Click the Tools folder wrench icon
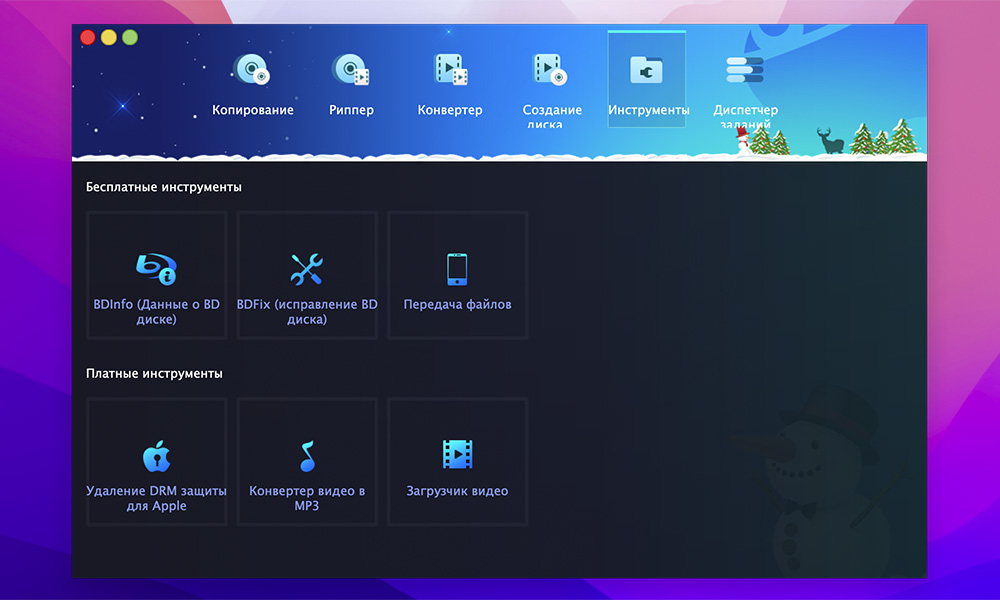 coord(646,70)
